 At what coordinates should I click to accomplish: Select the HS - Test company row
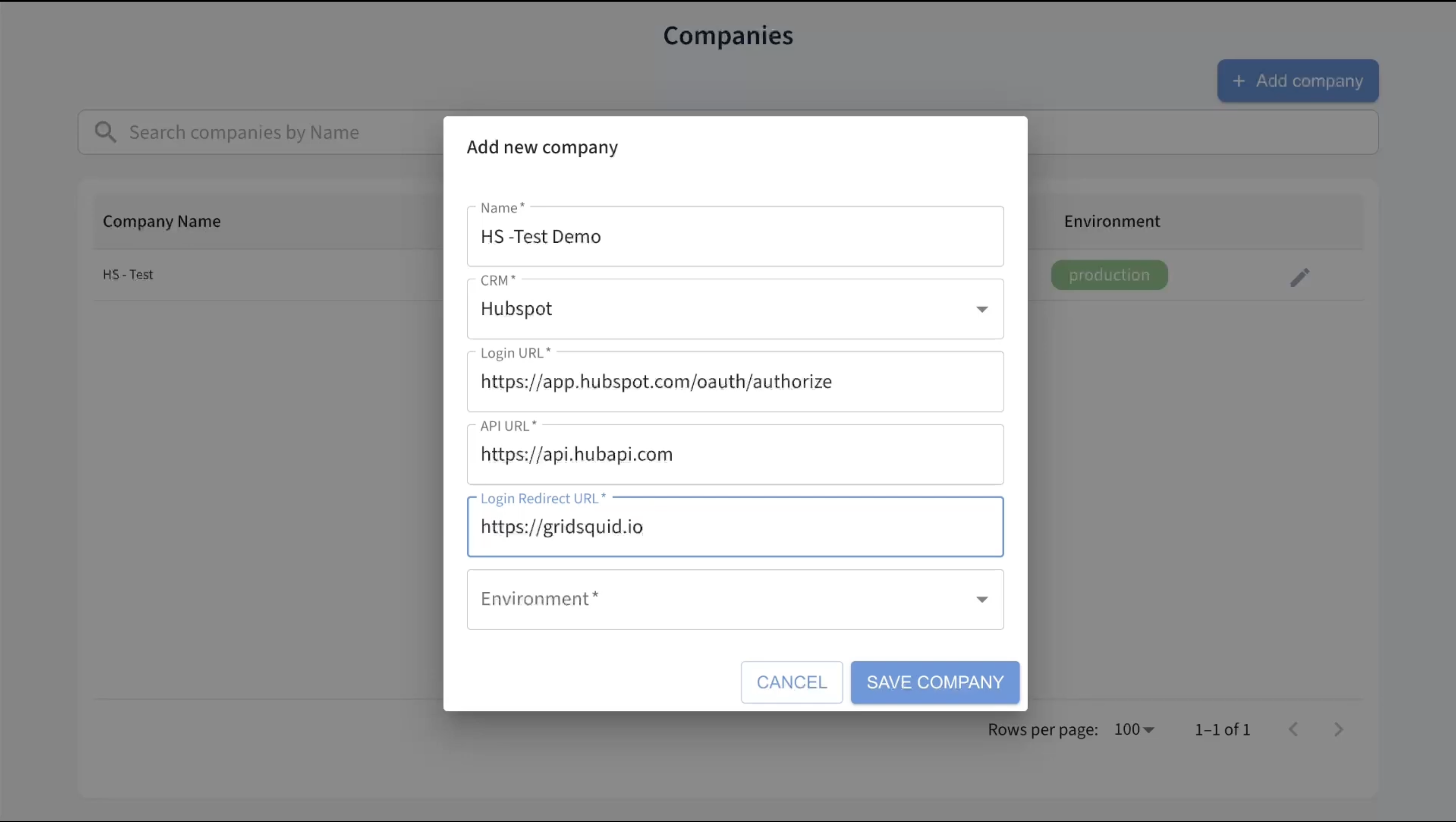click(x=128, y=275)
